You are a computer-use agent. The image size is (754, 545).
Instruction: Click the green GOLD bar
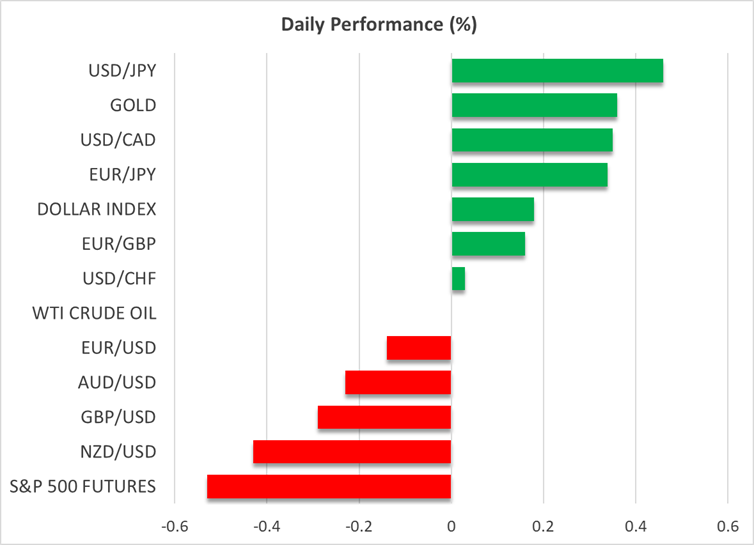[x=534, y=105]
